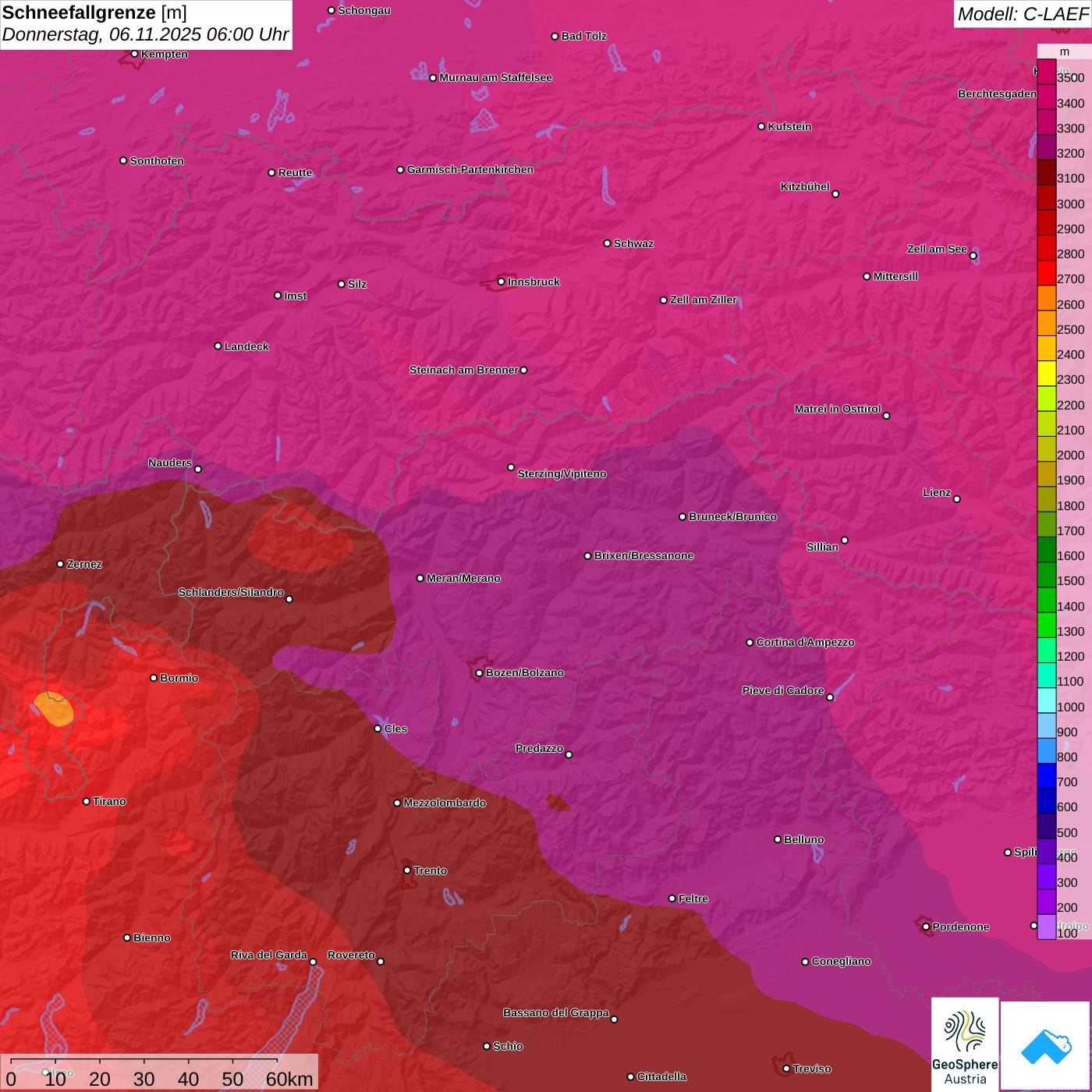Click the Reutte label

point(295,172)
